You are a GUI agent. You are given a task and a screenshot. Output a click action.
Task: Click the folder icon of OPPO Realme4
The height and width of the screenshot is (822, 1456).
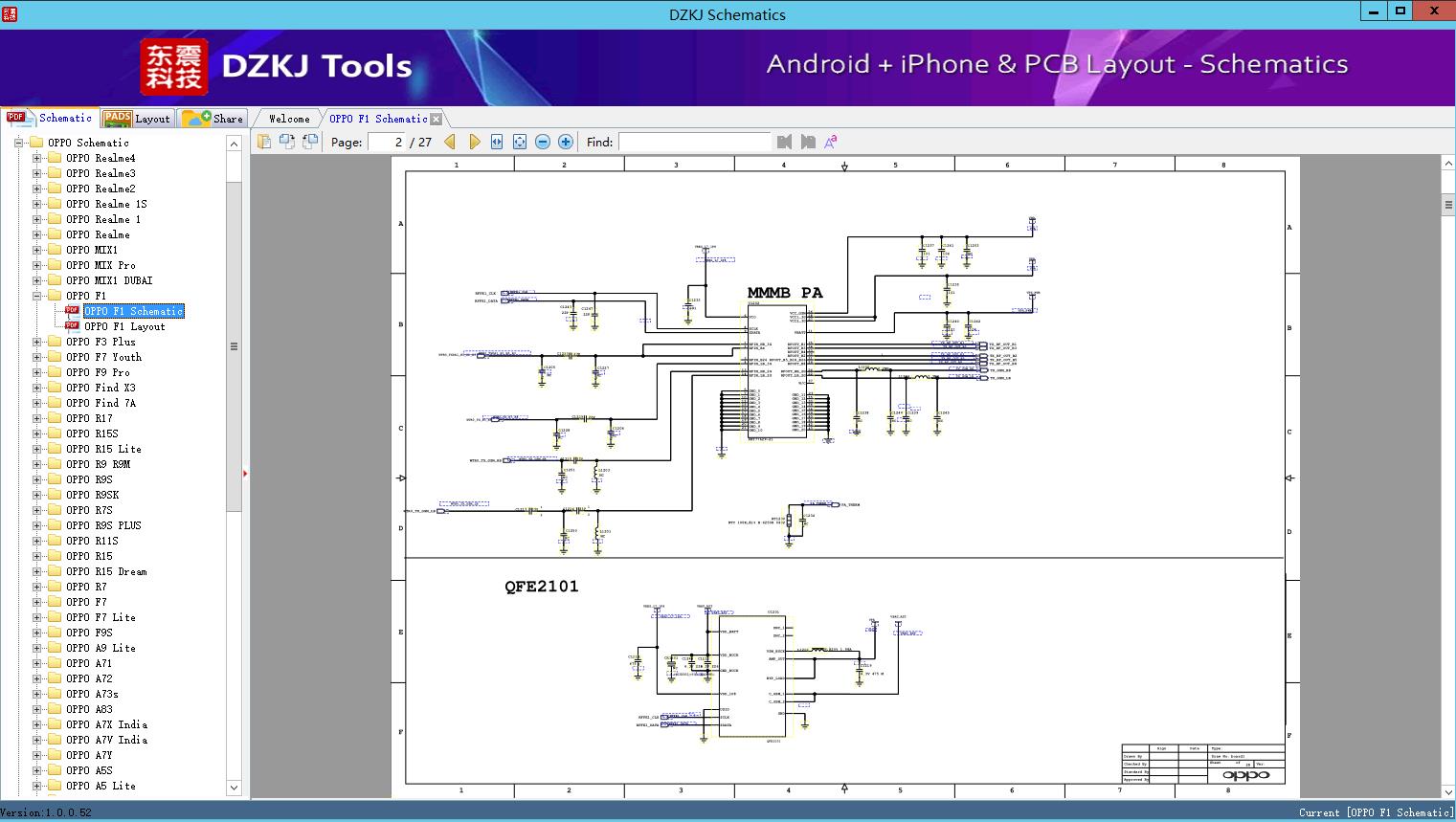pyautogui.click(x=55, y=158)
